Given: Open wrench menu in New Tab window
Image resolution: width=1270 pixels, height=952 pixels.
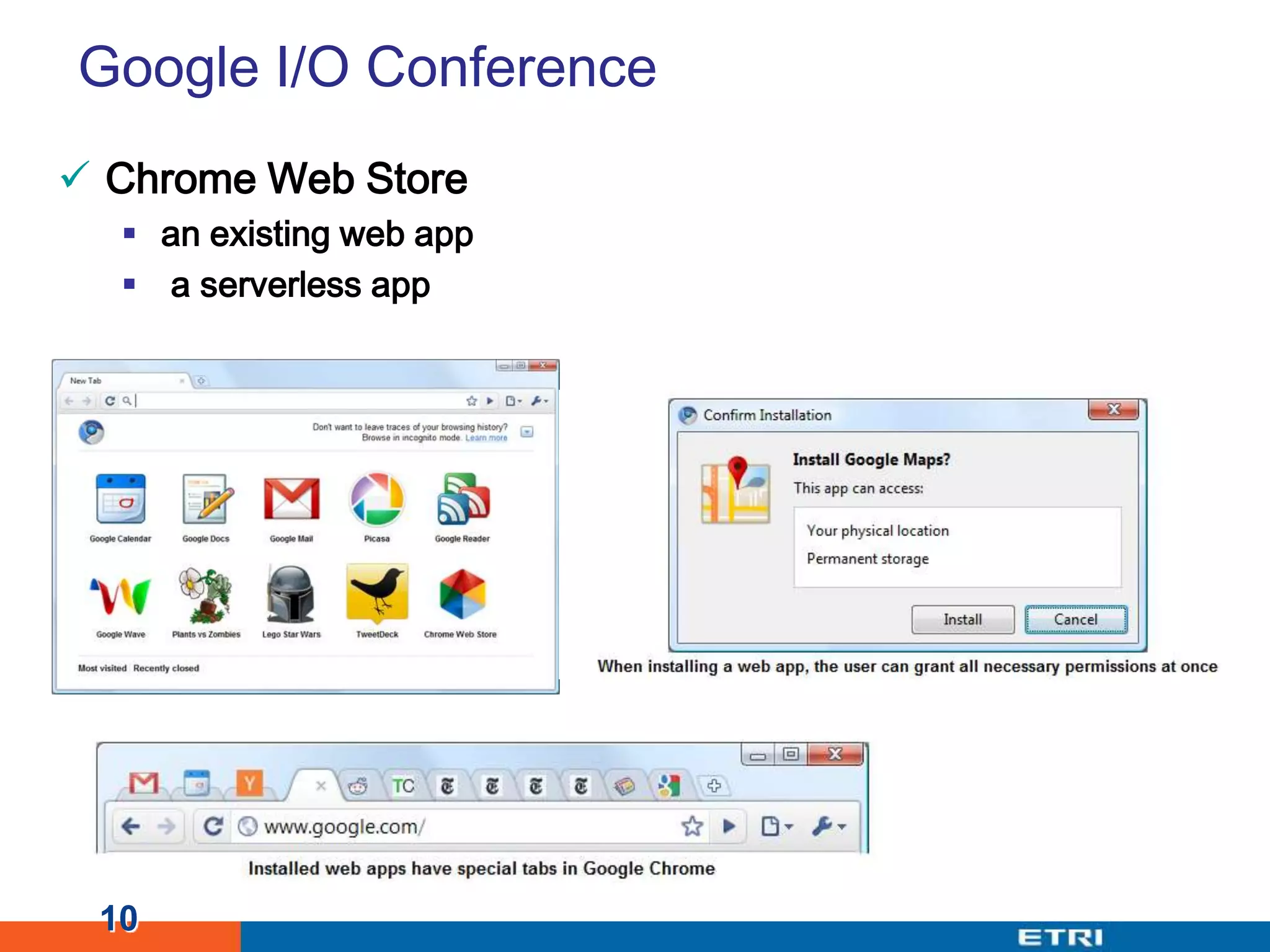Looking at the screenshot, I should click(x=540, y=401).
